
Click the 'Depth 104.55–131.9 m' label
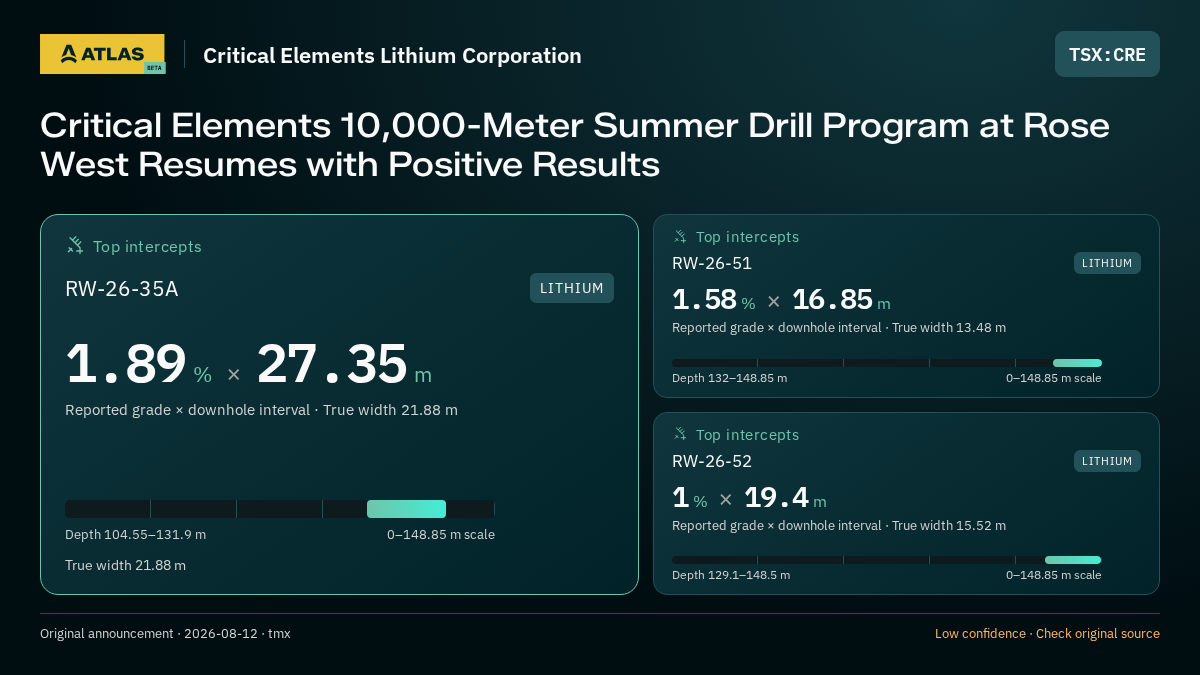[x=135, y=534]
